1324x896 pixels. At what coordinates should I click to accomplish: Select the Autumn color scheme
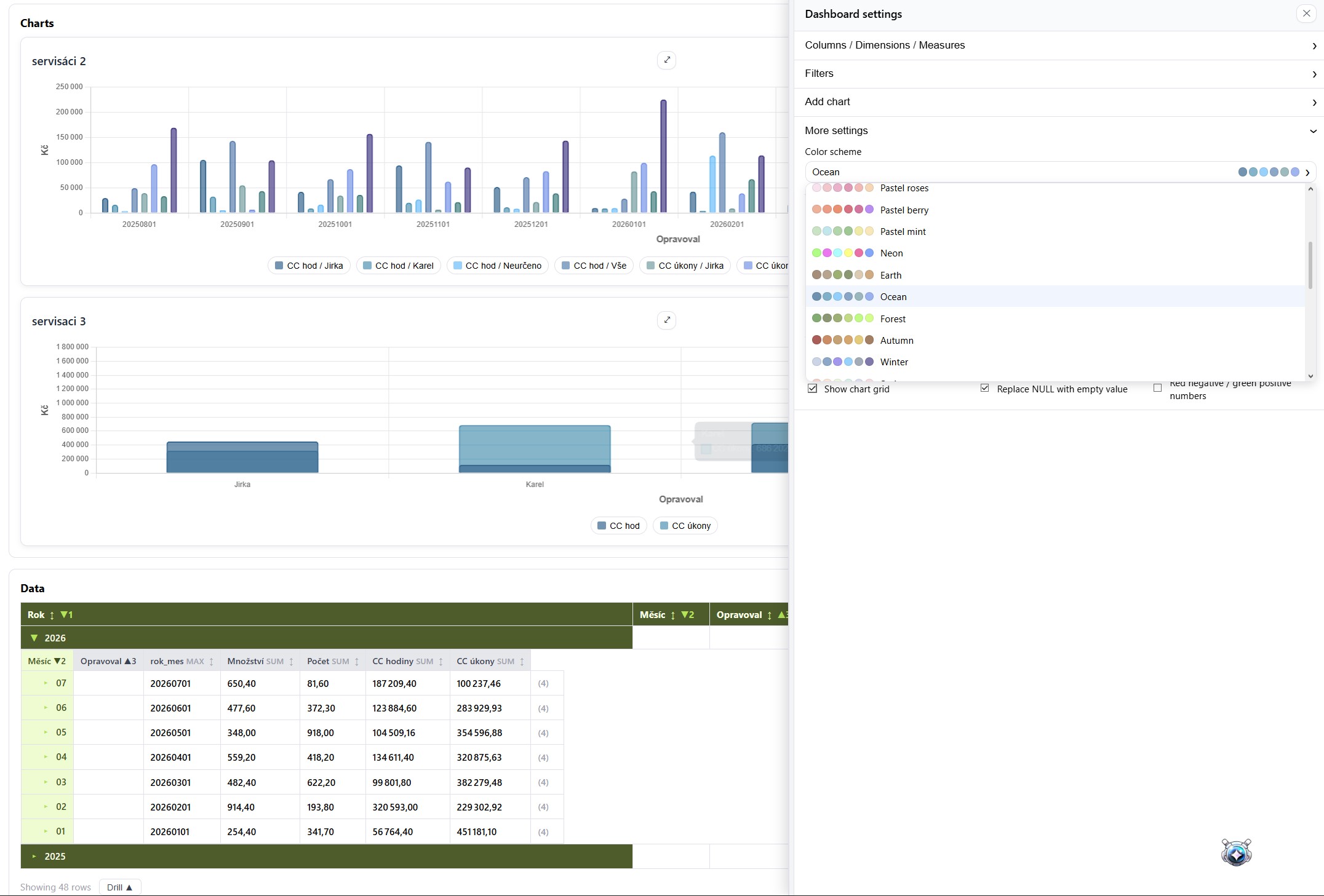[x=1055, y=340]
